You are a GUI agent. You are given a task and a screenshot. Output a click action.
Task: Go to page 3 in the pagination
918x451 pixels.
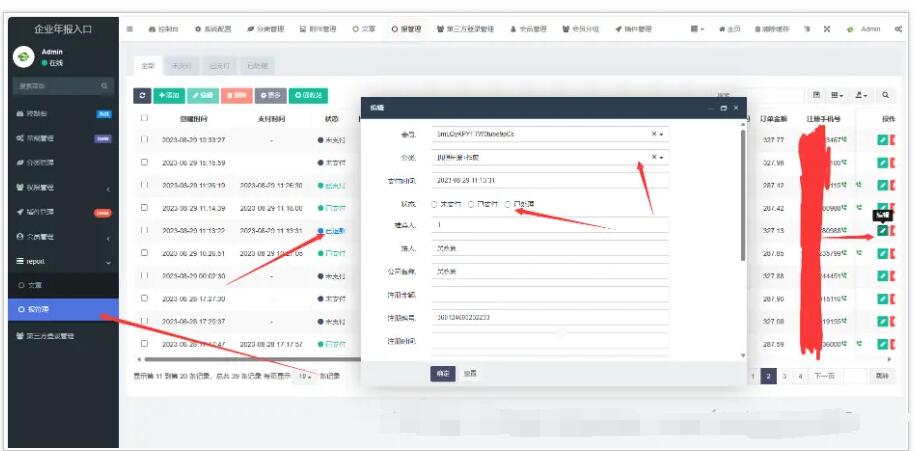(x=784, y=376)
